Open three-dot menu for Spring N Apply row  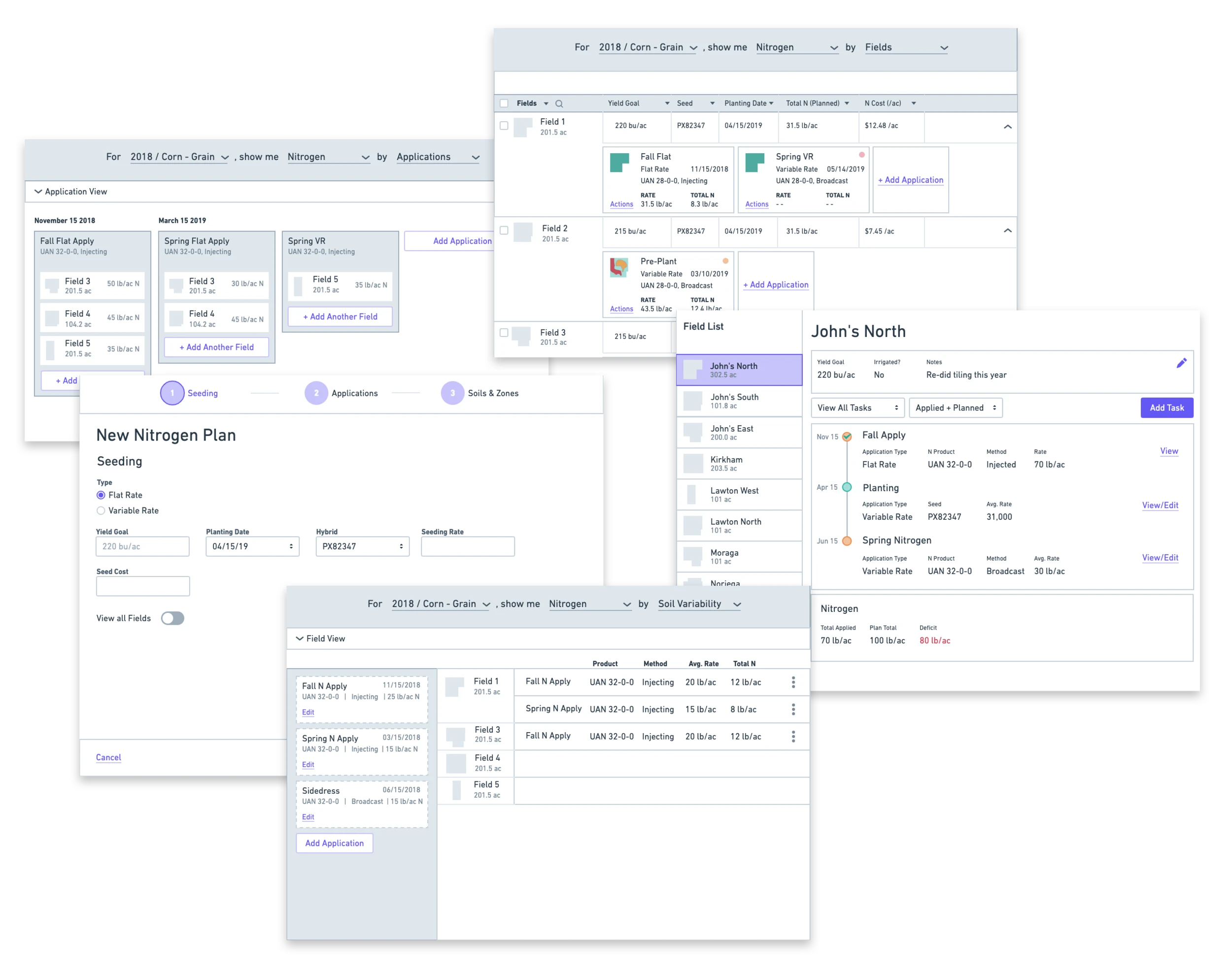click(x=793, y=709)
